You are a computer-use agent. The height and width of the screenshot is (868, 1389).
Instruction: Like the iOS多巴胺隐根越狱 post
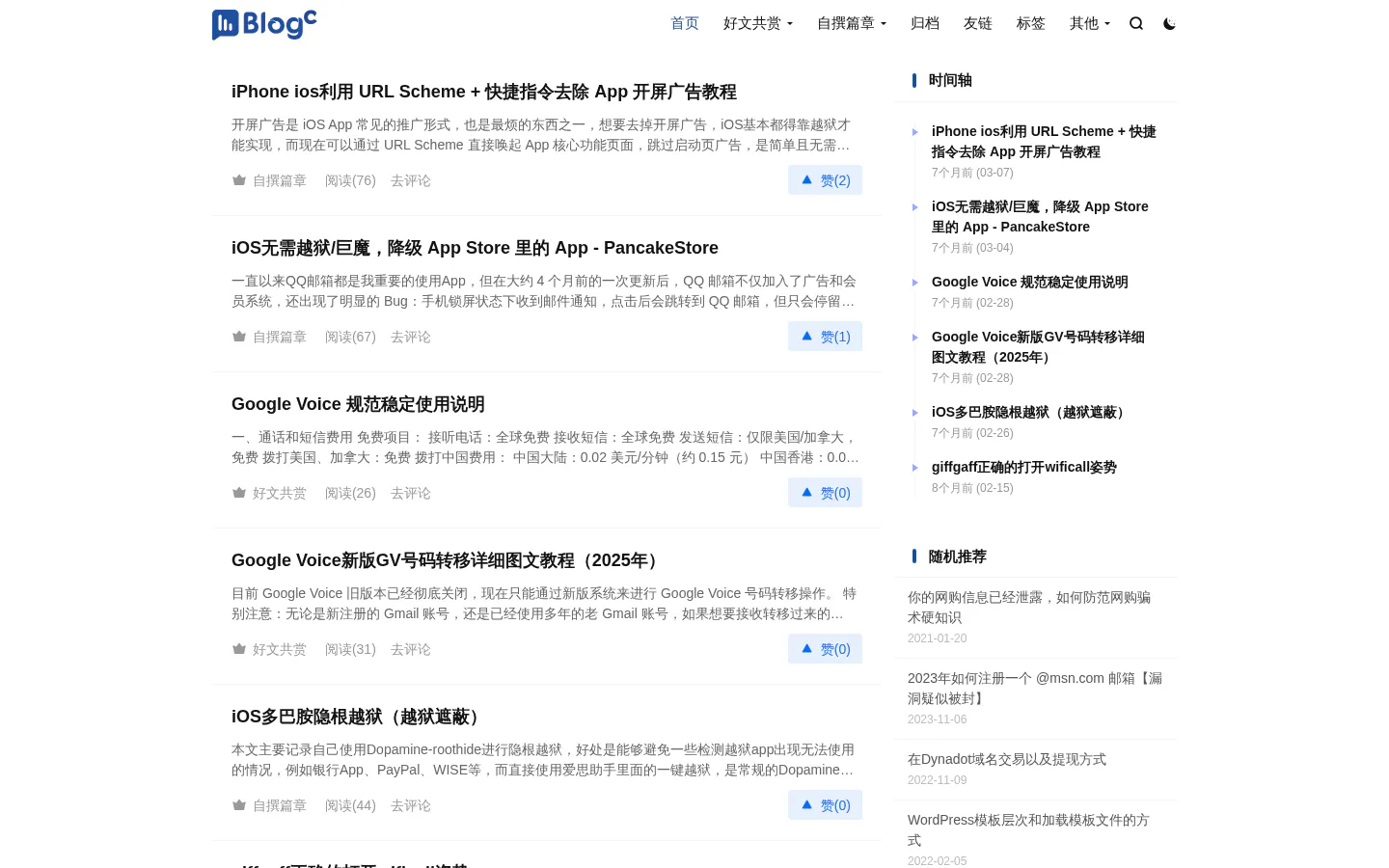click(x=825, y=805)
